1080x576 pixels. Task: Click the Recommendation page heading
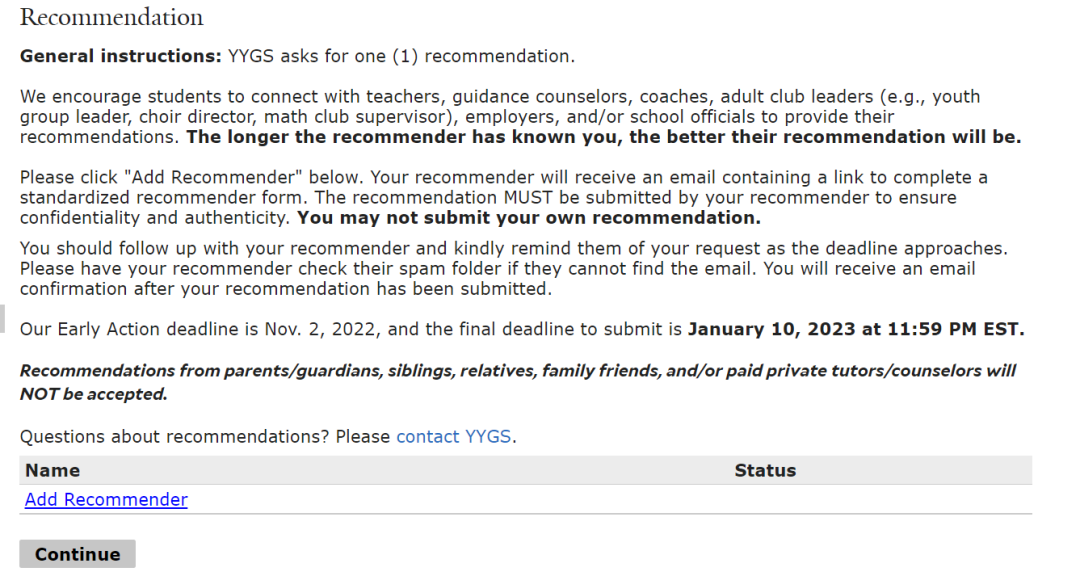111,18
